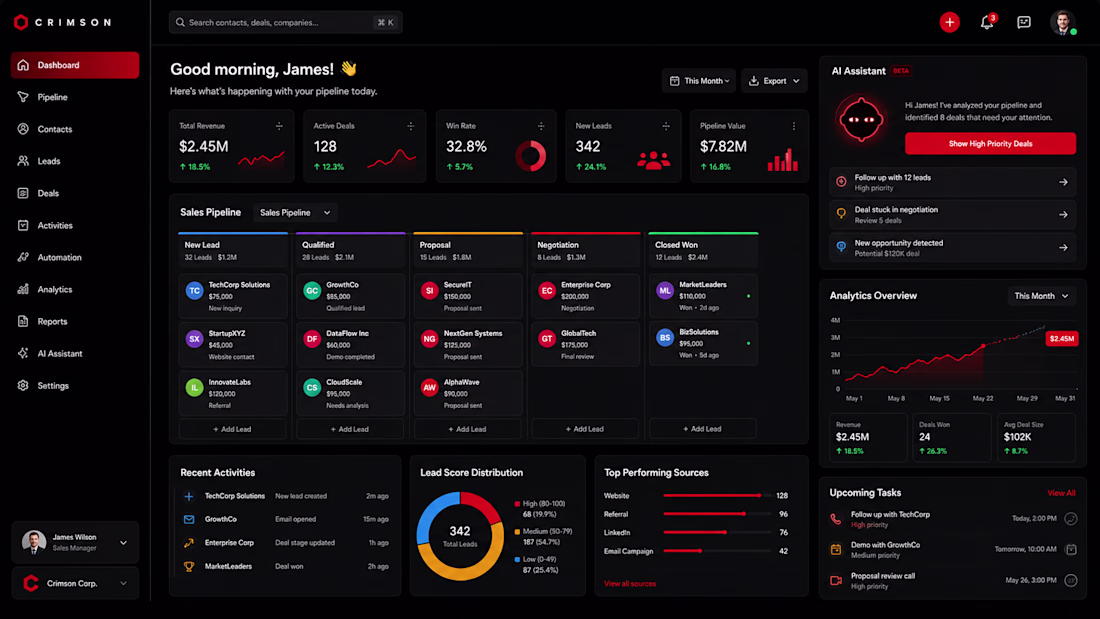Click View All upcoming tasks link

(1061, 493)
